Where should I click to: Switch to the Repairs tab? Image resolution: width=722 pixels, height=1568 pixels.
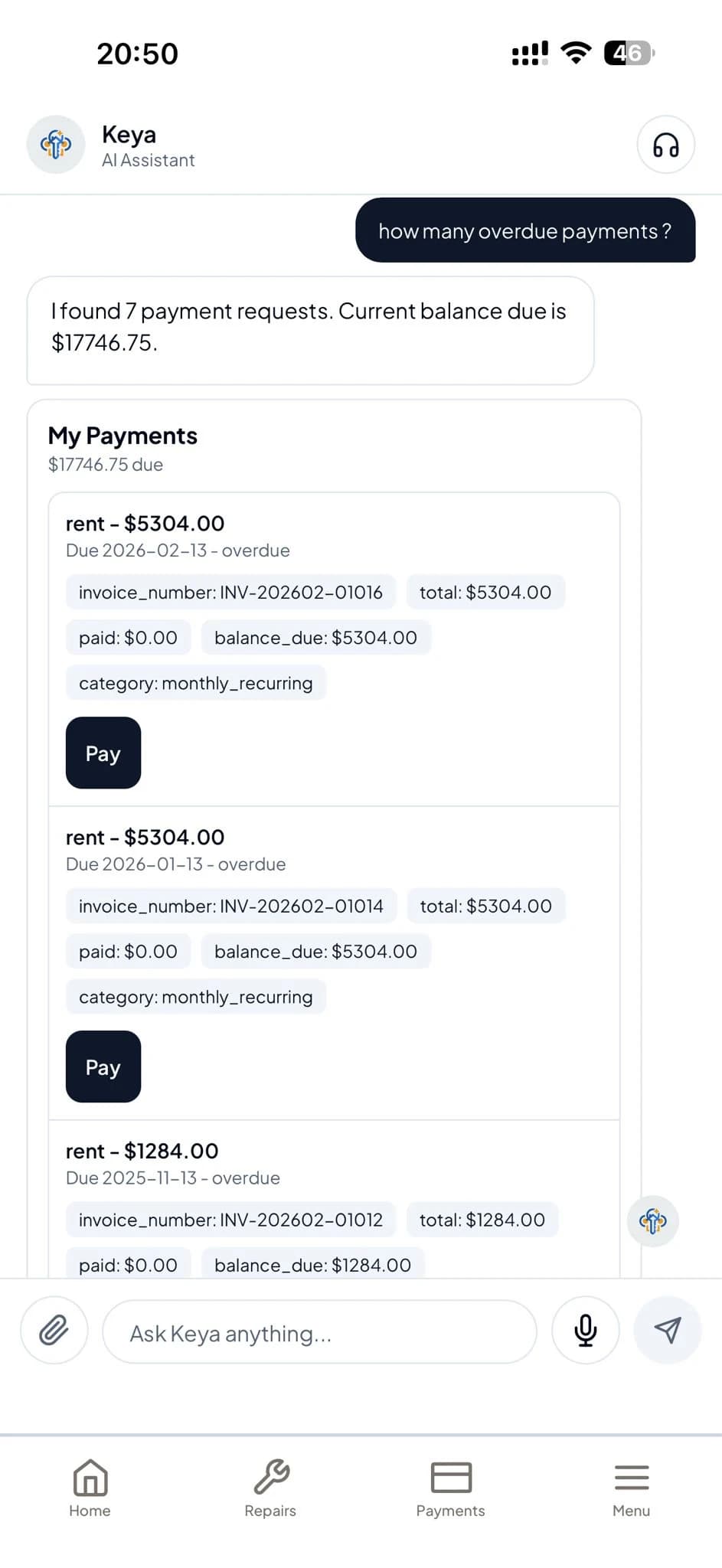click(x=270, y=1488)
